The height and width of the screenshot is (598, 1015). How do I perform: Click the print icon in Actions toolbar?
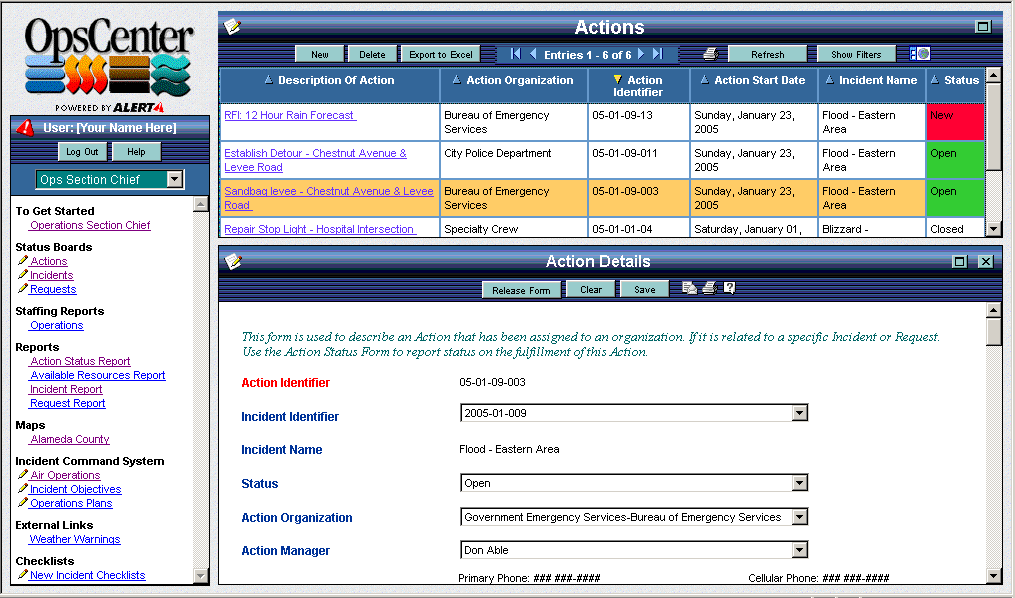coord(709,54)
